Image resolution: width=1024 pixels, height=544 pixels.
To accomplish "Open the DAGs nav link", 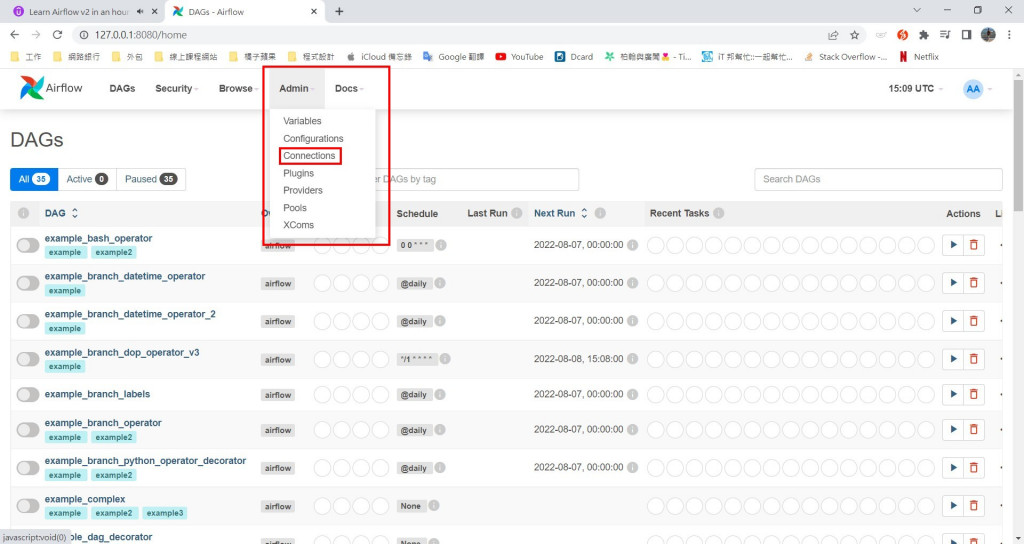I will 122,88.
